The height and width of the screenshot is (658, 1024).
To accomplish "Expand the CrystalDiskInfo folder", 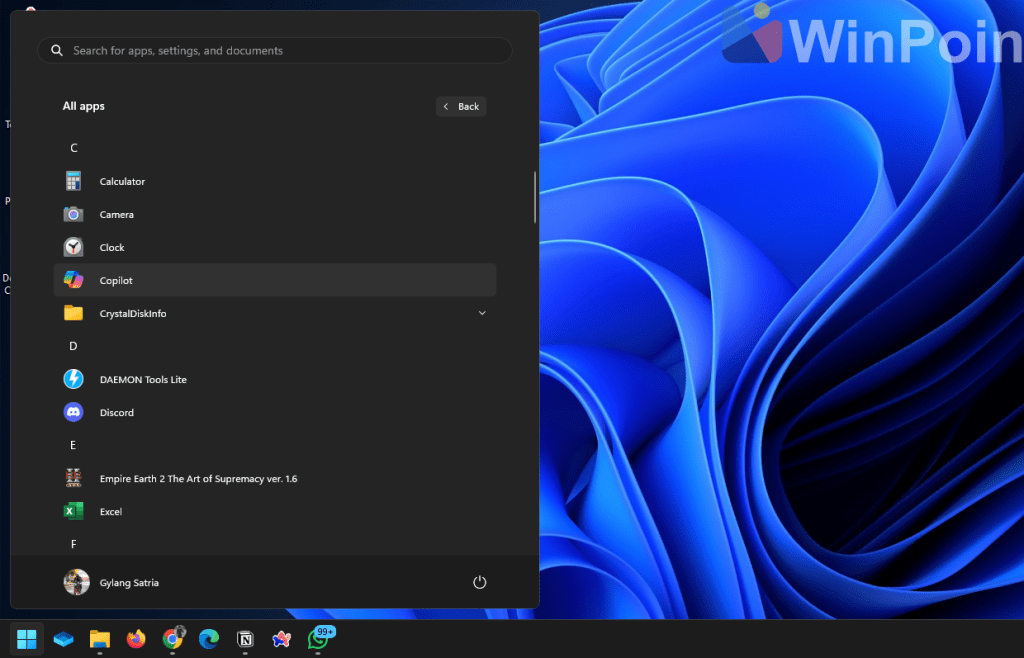I will [x=482, y=313].
